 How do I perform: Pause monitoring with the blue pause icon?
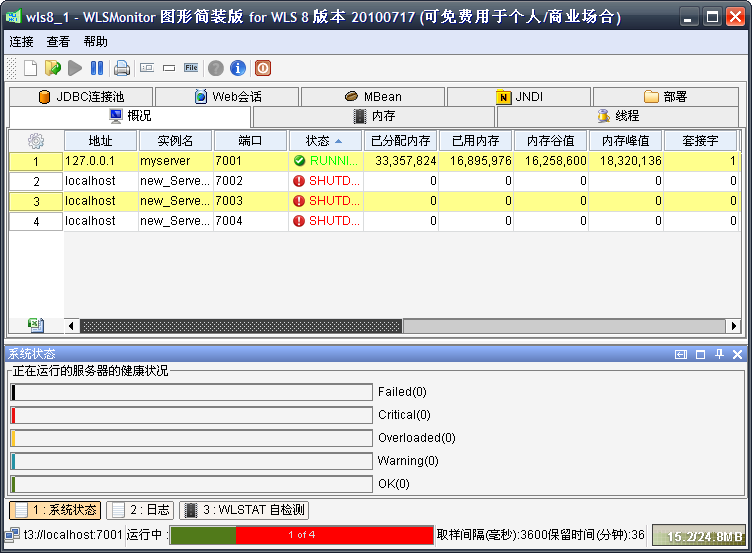97,68
